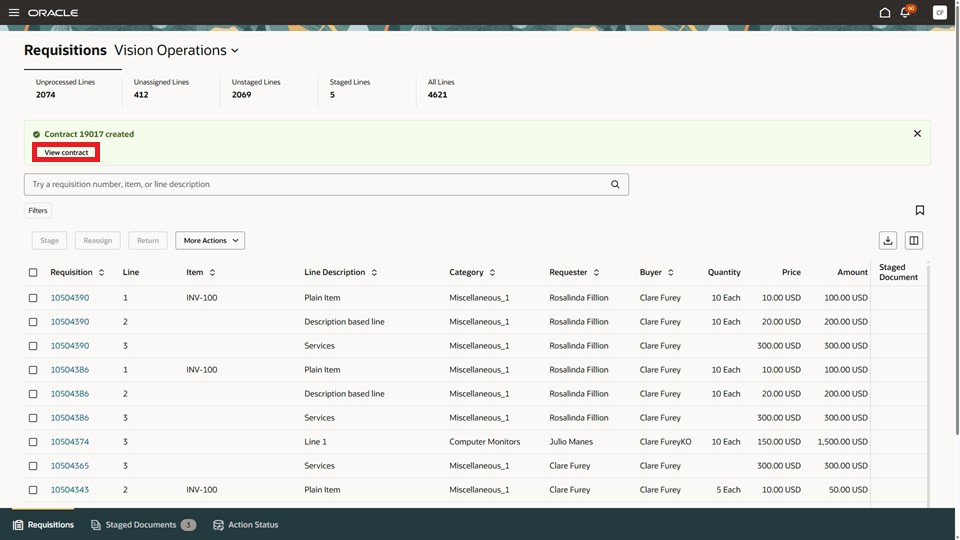
Task: Click the Clare FureyKO buyer cell
Action: (x=666, y=441)
